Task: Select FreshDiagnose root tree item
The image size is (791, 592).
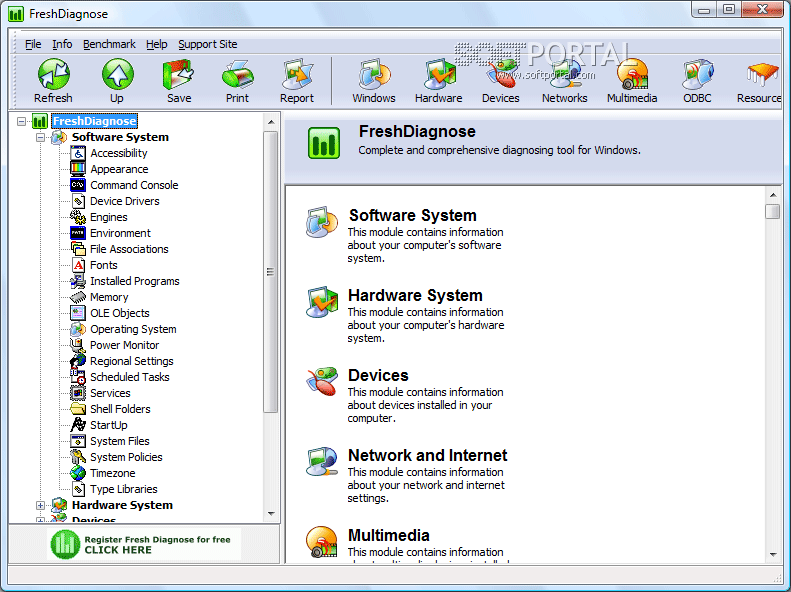Action: tap(94, 121)
